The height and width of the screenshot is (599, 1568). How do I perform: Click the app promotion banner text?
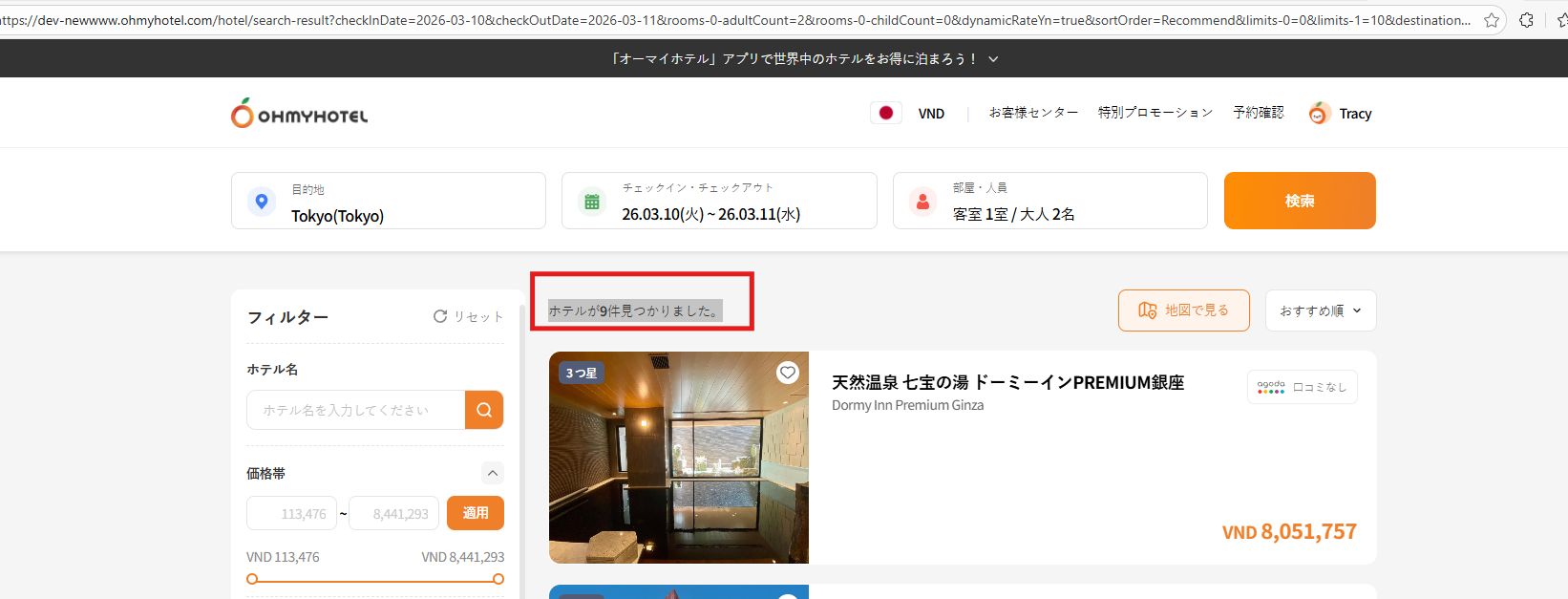pyautogui.click(x=795, y=59)
